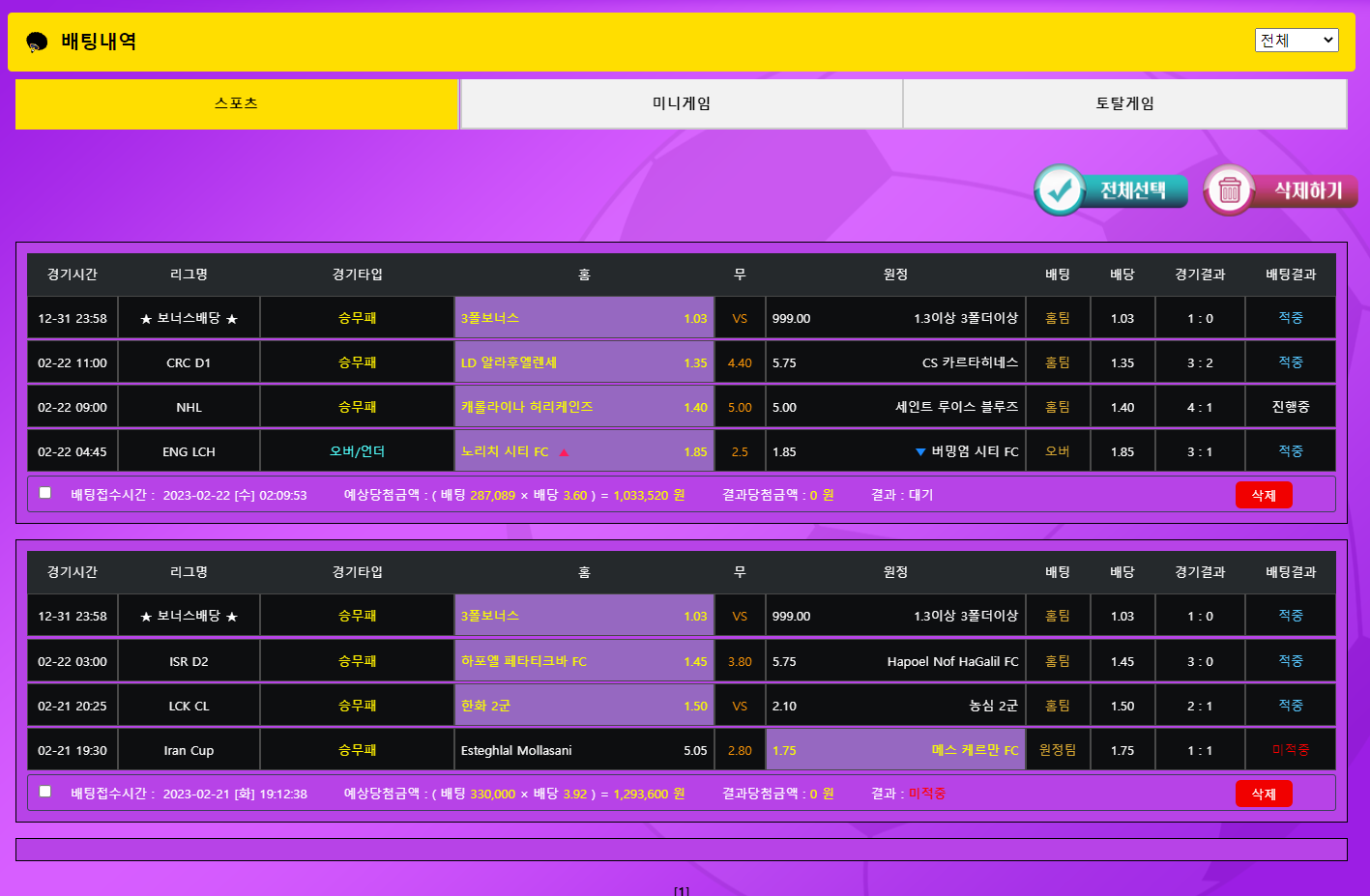The height and width of the screenshot is (896, 1370).
Task: Click page number 1 in pagination
Action: [x=682, y=890]
